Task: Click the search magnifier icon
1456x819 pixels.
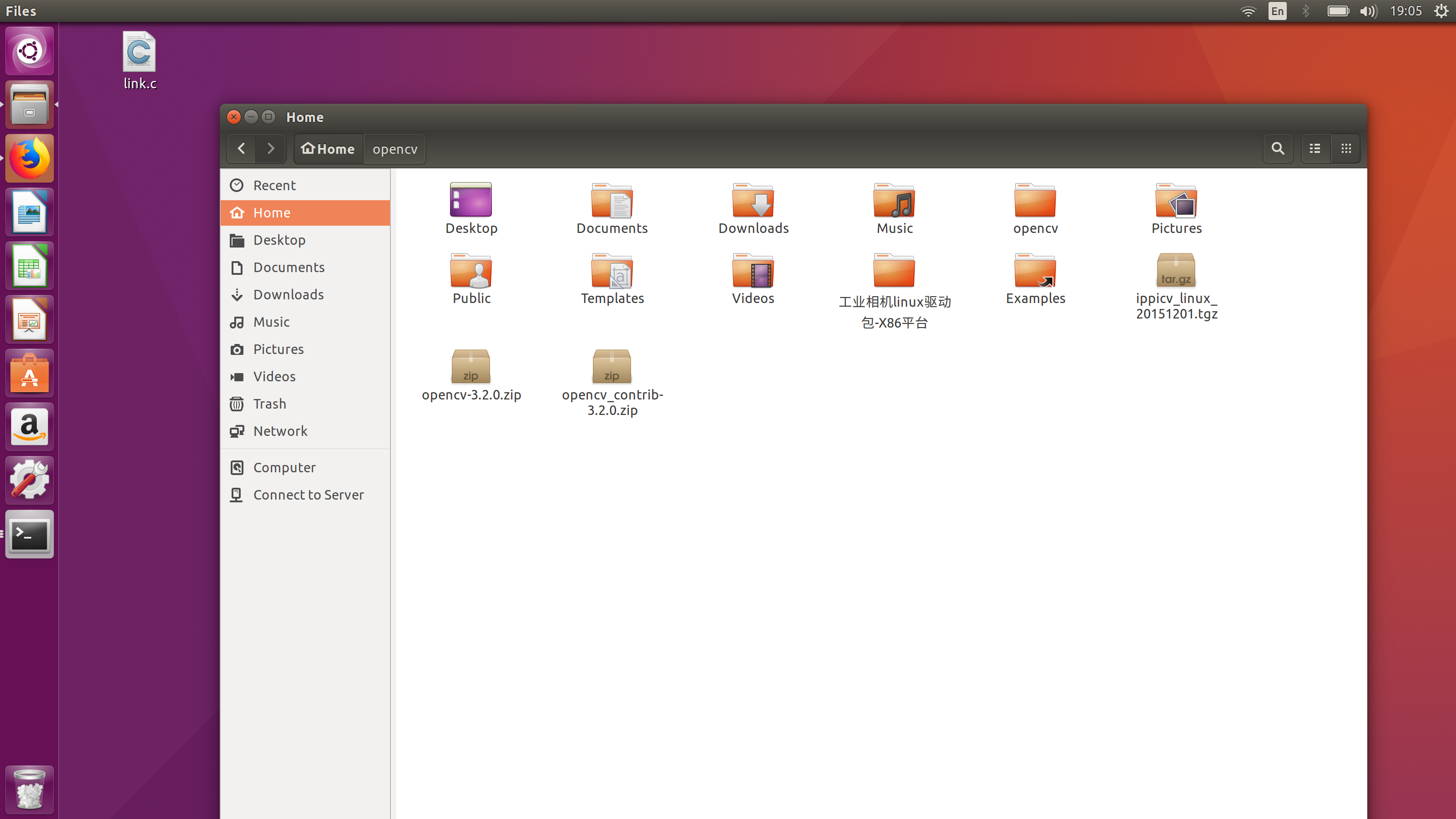Action: [1277, 149]
